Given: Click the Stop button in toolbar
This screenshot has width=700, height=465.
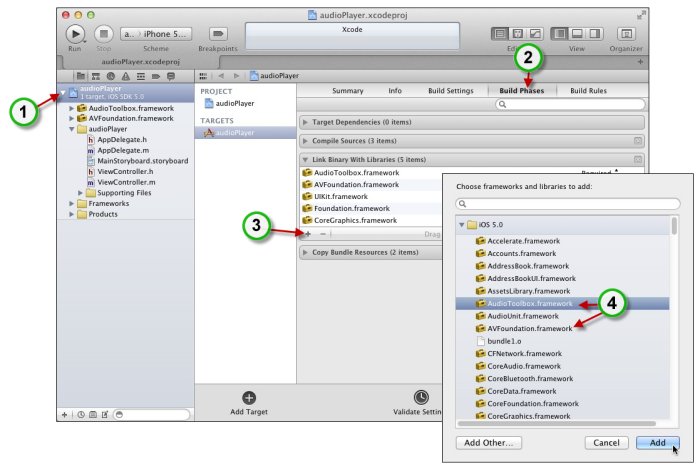Looking at the screenshot, I should (104, 34).
